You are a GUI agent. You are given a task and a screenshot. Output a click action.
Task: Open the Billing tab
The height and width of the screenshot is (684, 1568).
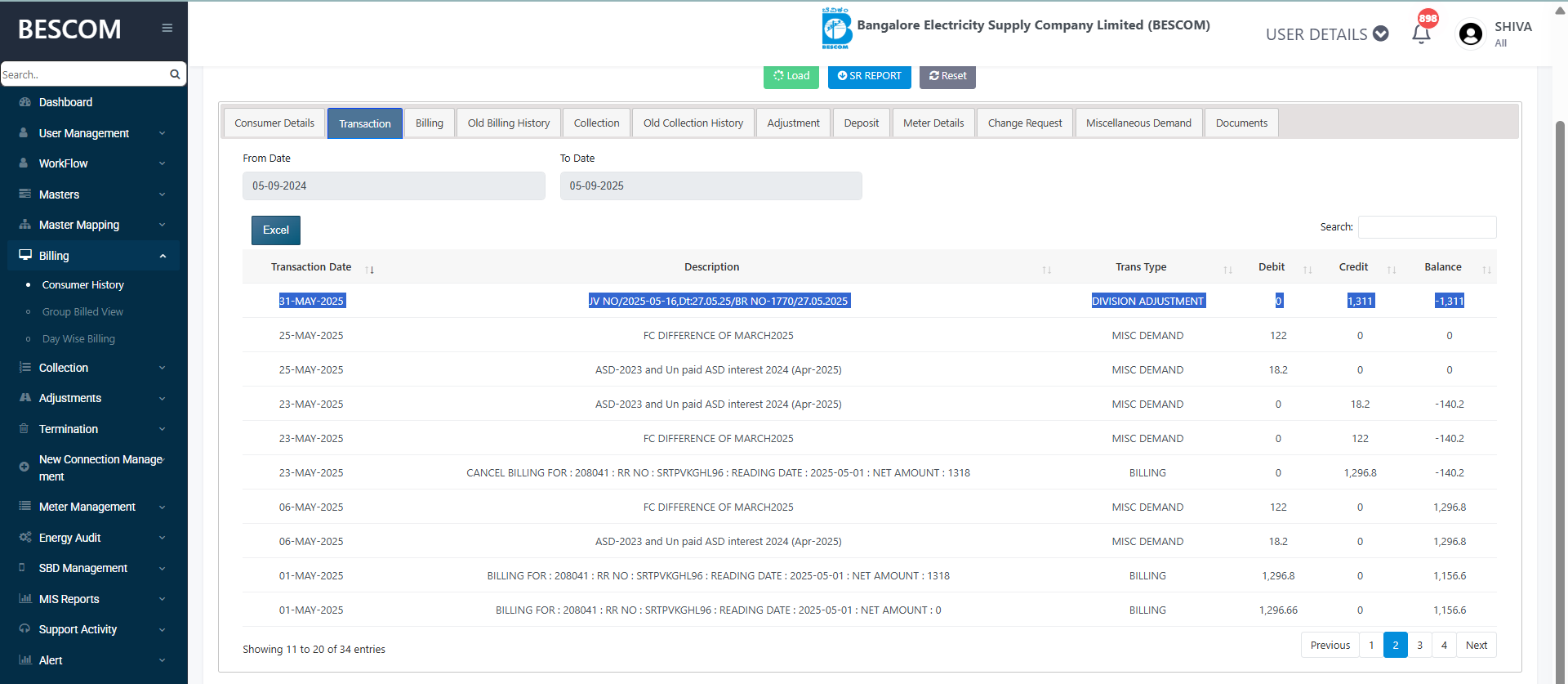(430, 123)
